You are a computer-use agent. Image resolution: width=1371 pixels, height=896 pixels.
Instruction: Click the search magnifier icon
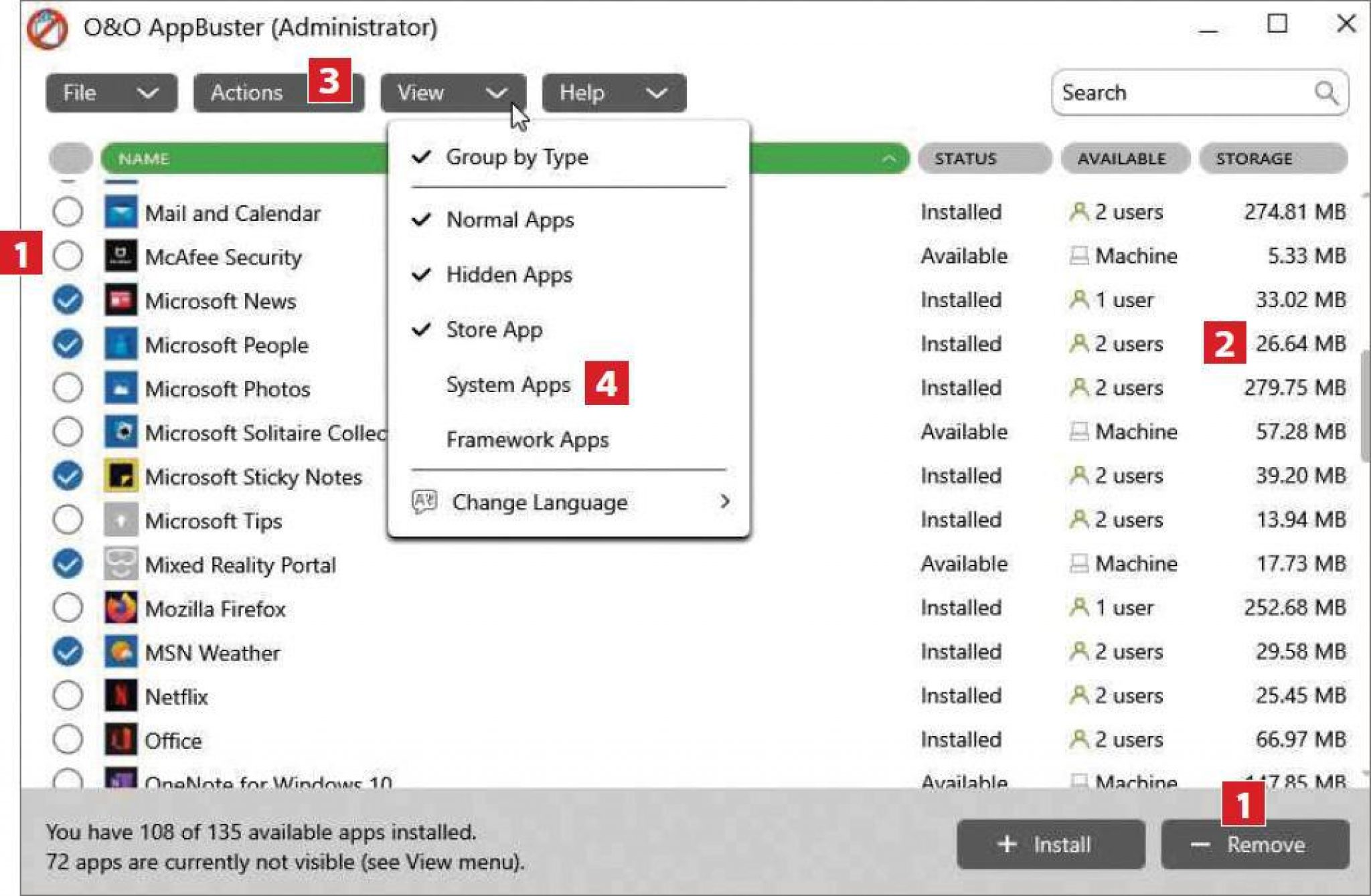point(1326,93)
